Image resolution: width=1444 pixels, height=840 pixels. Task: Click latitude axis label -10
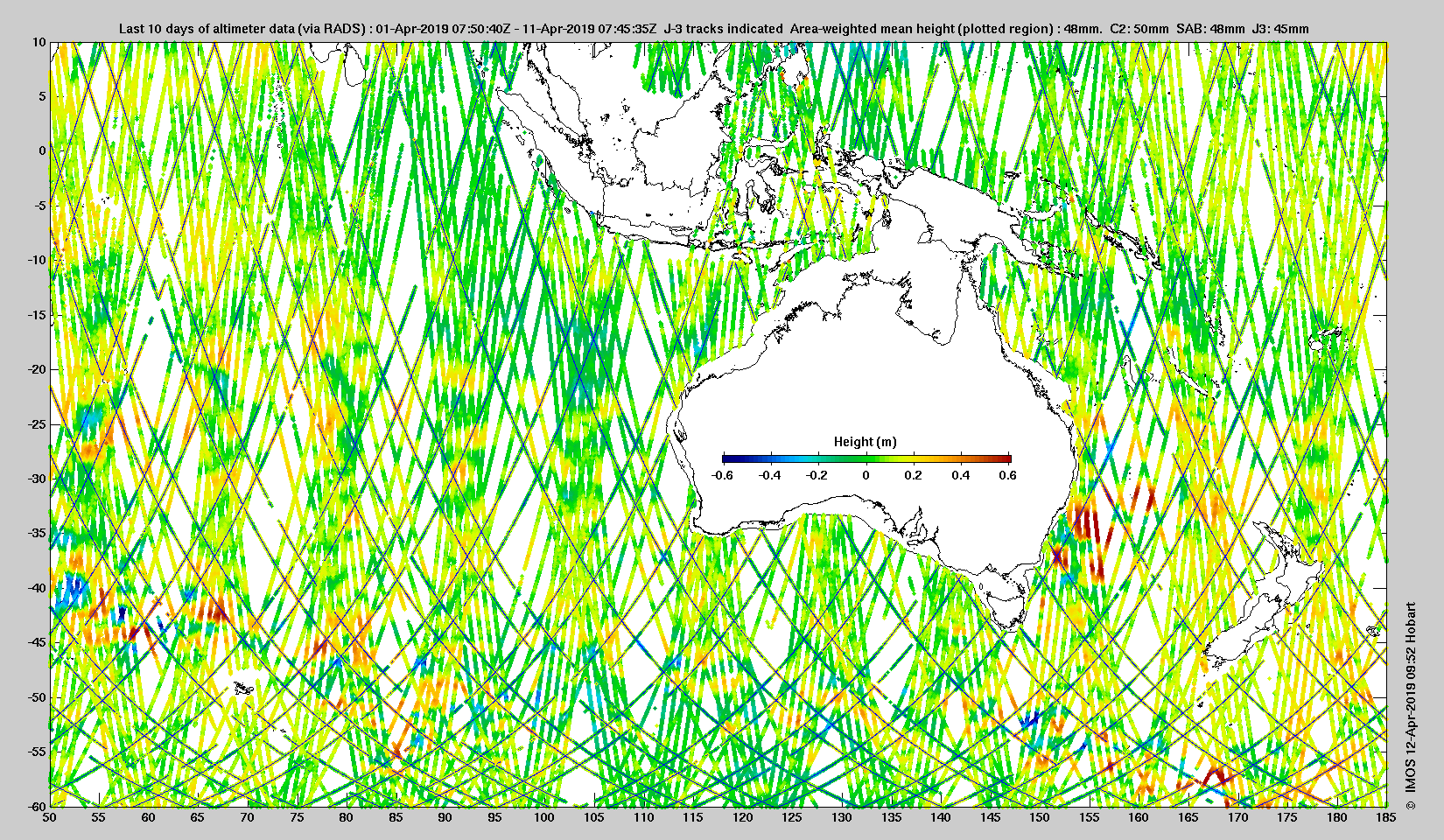[36, 260]
